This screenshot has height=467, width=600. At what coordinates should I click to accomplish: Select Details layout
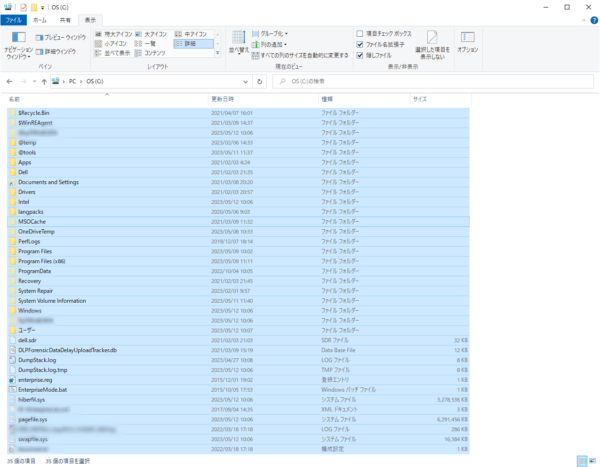tap(193, 44)
